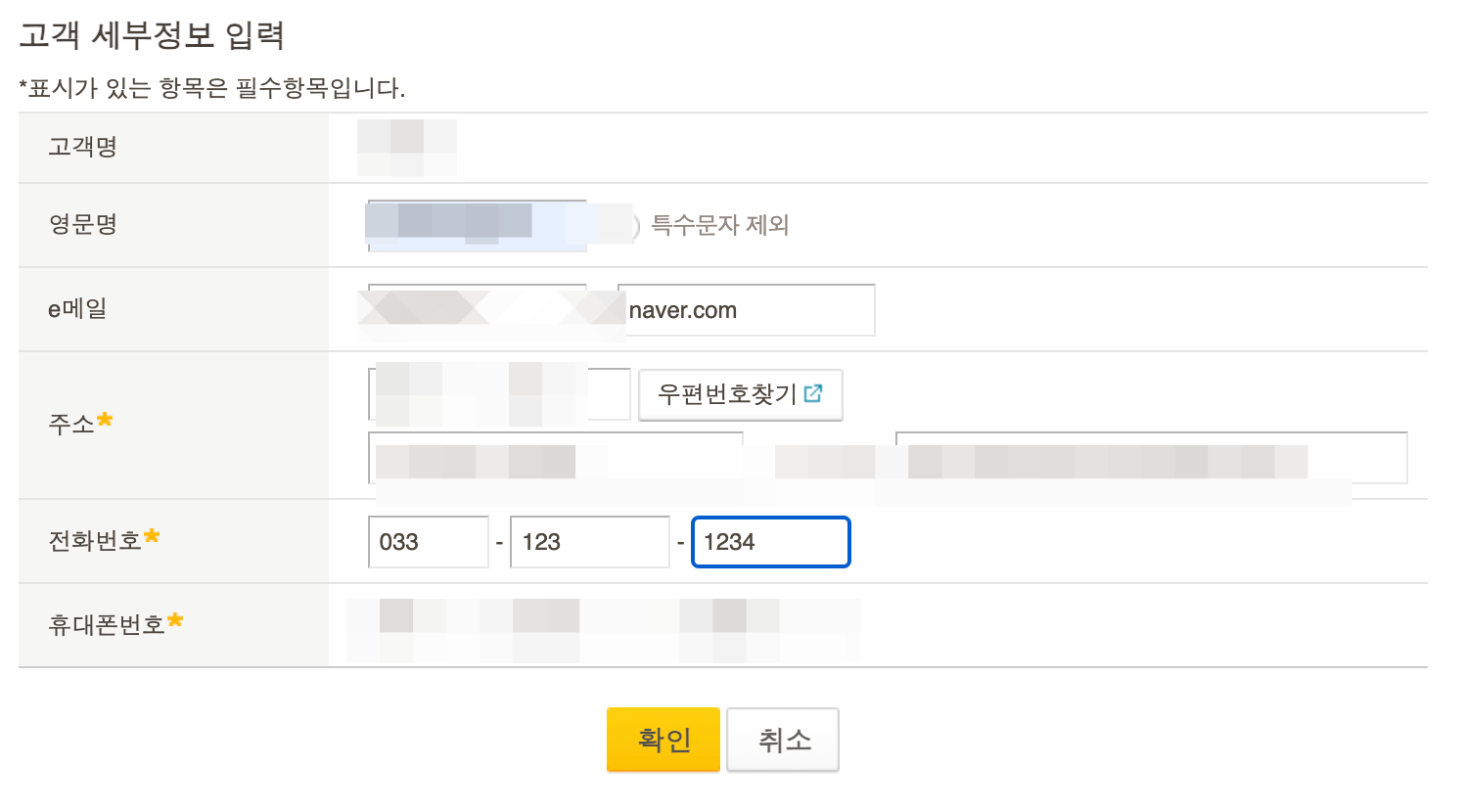Image resolution: width=1464 pixels, height=812 pixels.
Task: Click the first address line input box
Action: click(x=555, y=457)
